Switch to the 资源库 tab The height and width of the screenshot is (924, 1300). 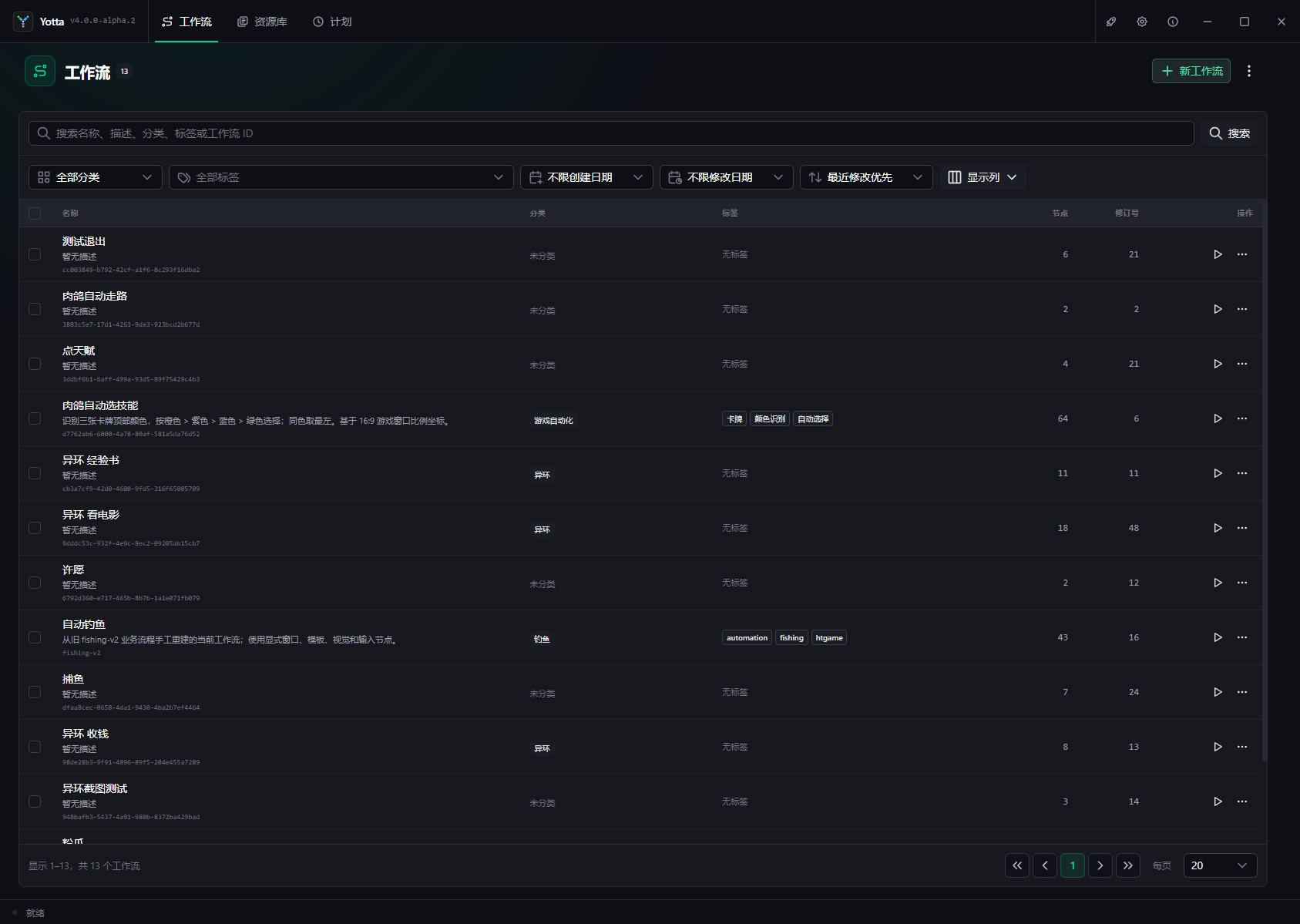coord(262,22)
